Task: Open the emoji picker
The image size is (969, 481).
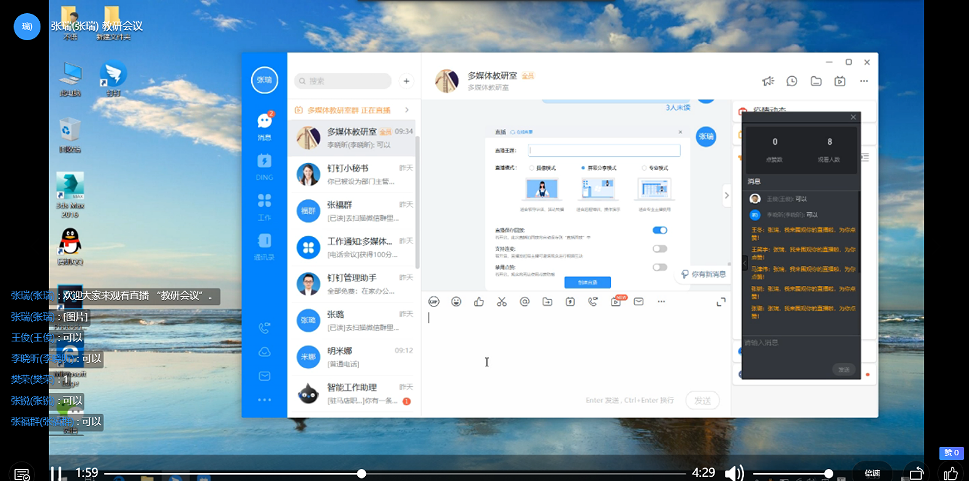Action: (x=457, y=302)
